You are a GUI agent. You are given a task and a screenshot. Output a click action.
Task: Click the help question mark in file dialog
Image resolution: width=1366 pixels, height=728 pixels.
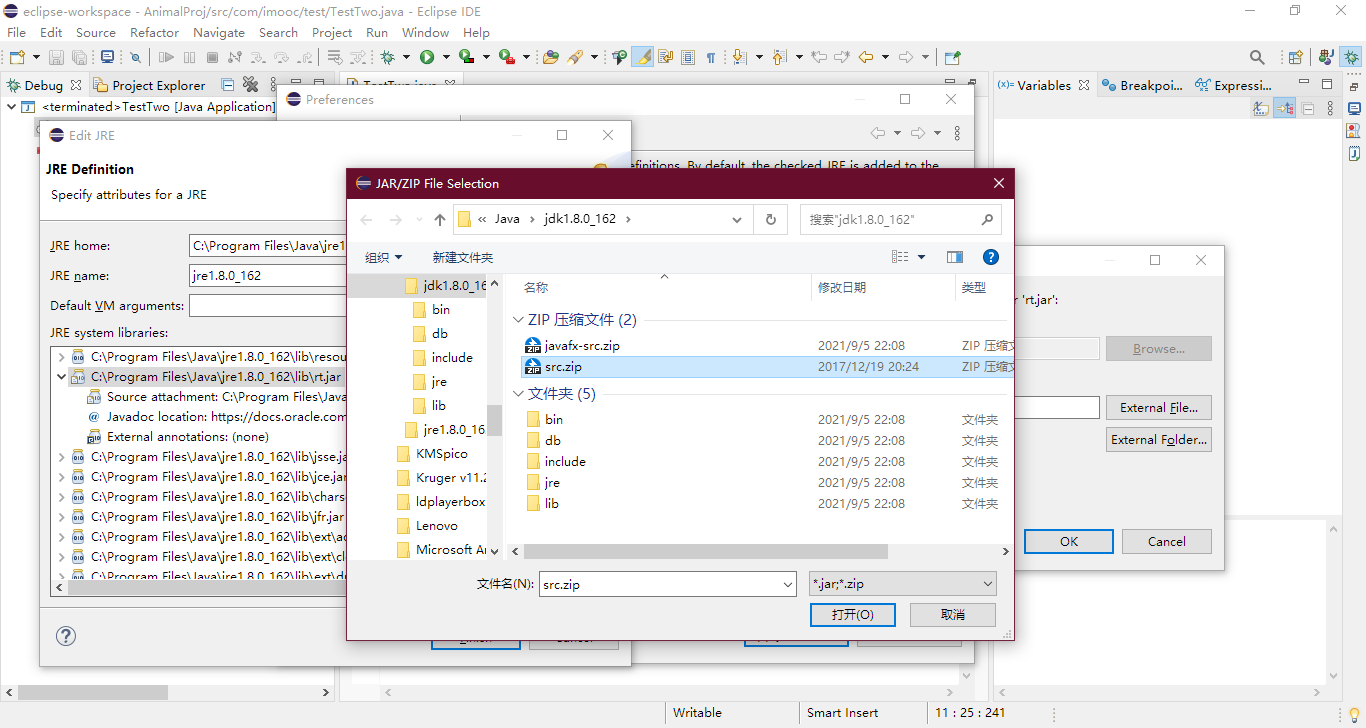click(991, 257)
